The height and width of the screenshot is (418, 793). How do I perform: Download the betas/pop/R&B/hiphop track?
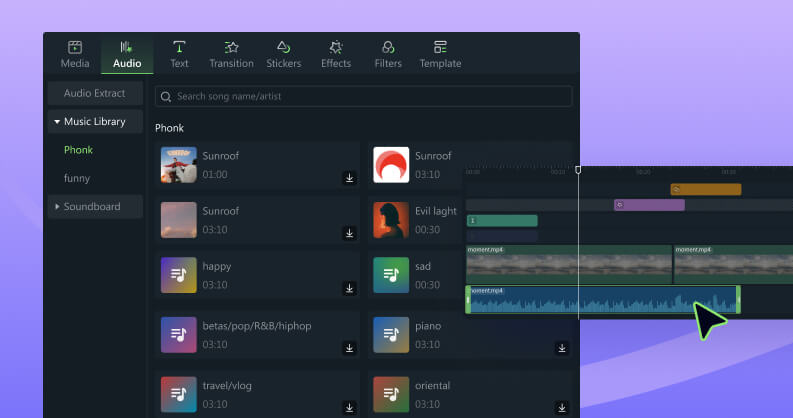(349, 348)
